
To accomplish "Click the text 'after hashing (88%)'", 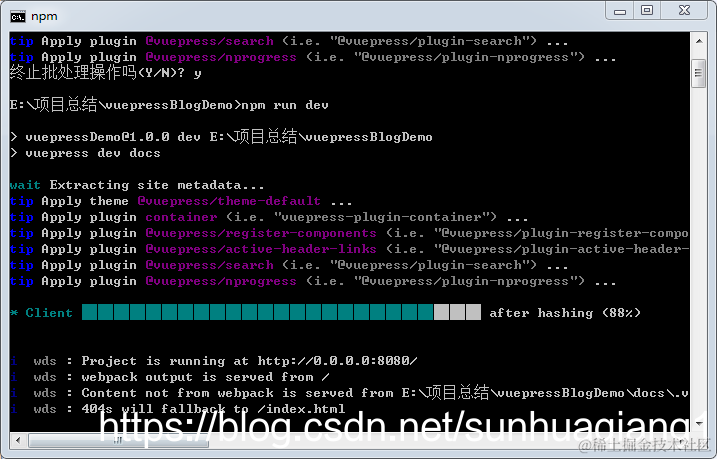I will [565, 313].
